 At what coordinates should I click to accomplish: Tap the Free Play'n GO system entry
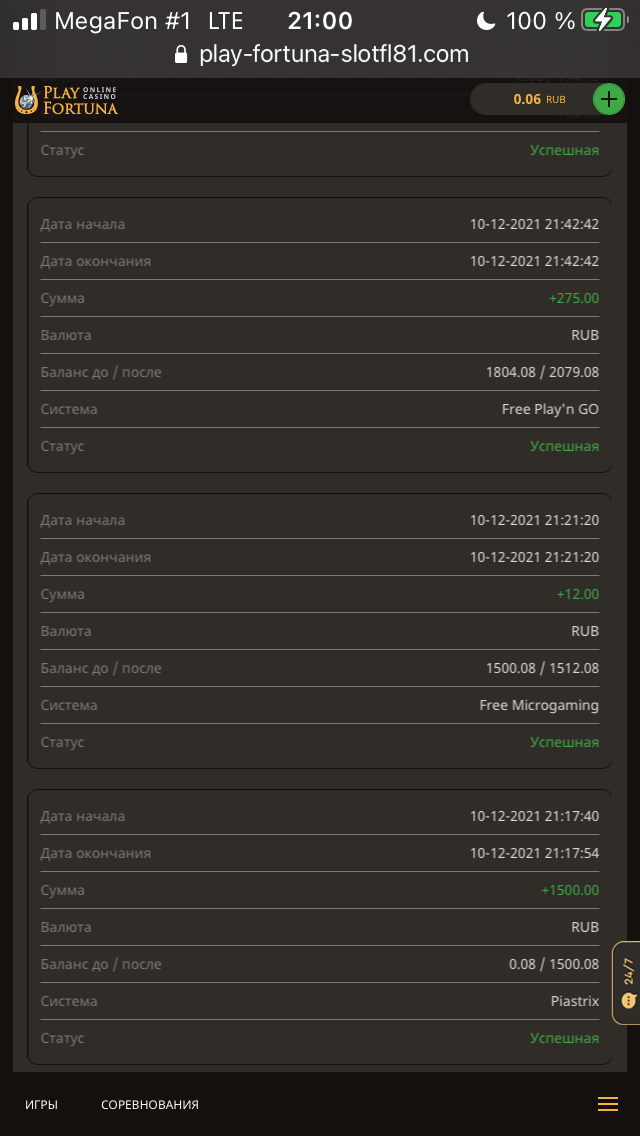(550, 409)
